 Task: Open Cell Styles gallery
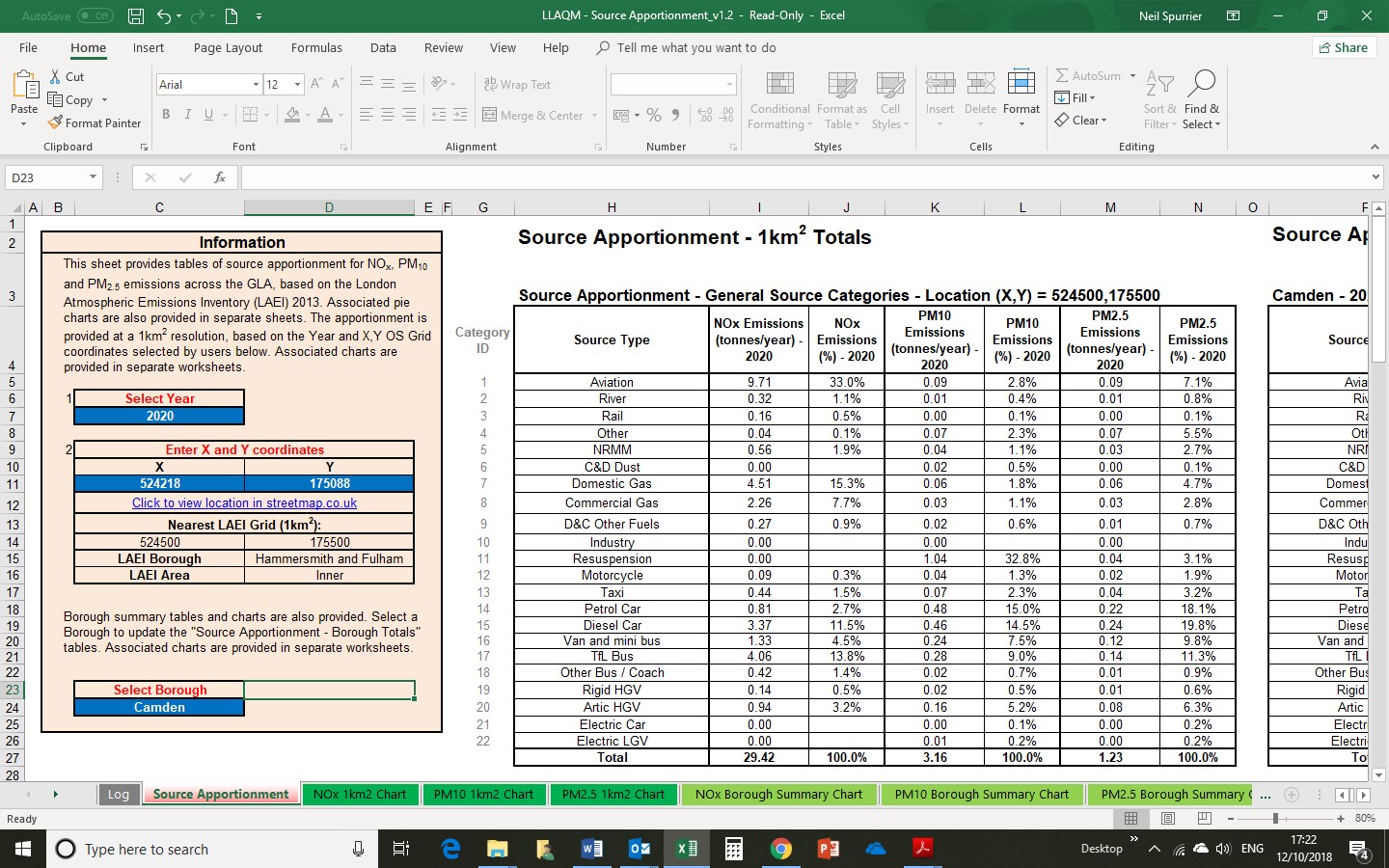(889, 99)
